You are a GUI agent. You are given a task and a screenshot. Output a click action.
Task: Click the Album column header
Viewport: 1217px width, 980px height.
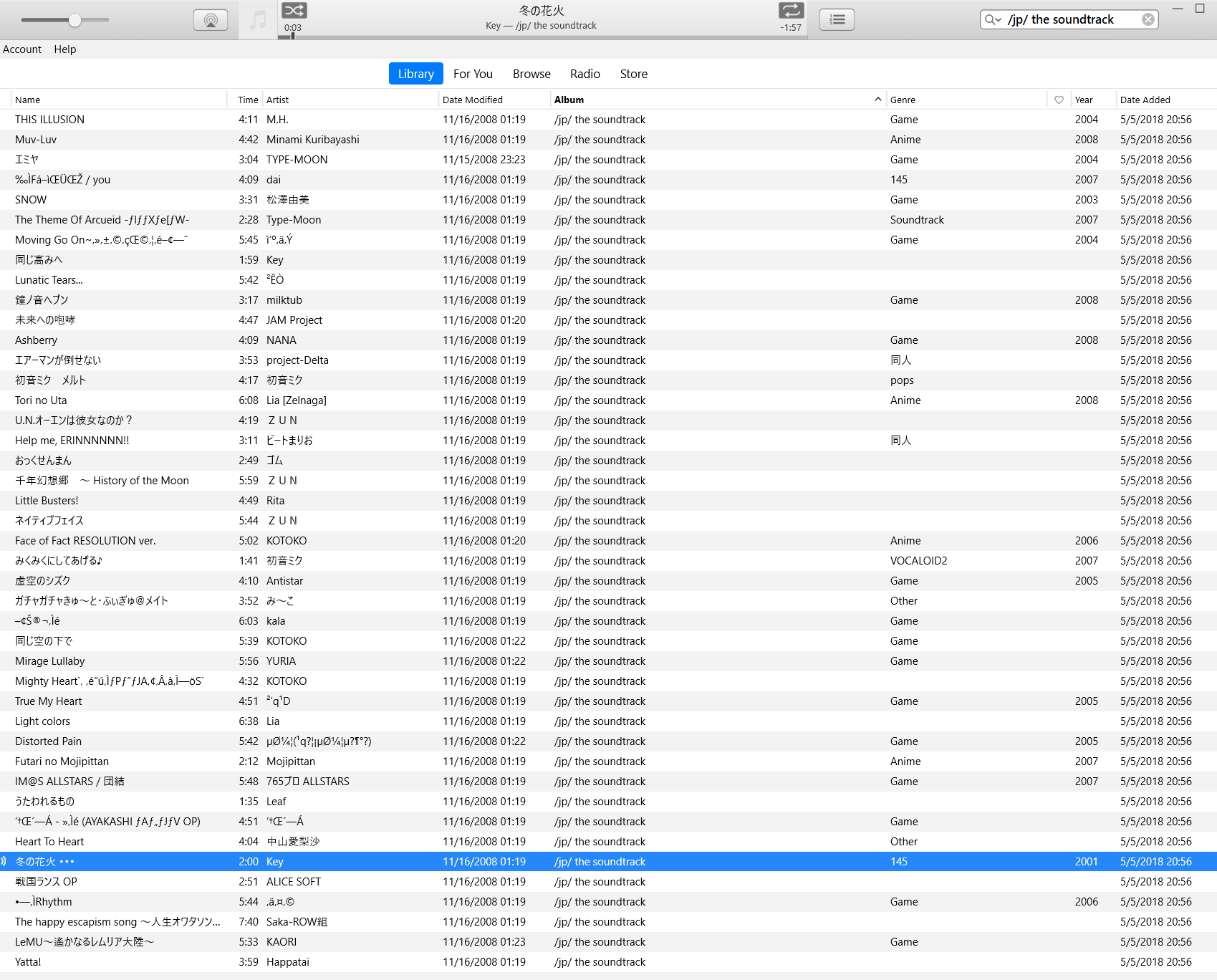[569, 100]
